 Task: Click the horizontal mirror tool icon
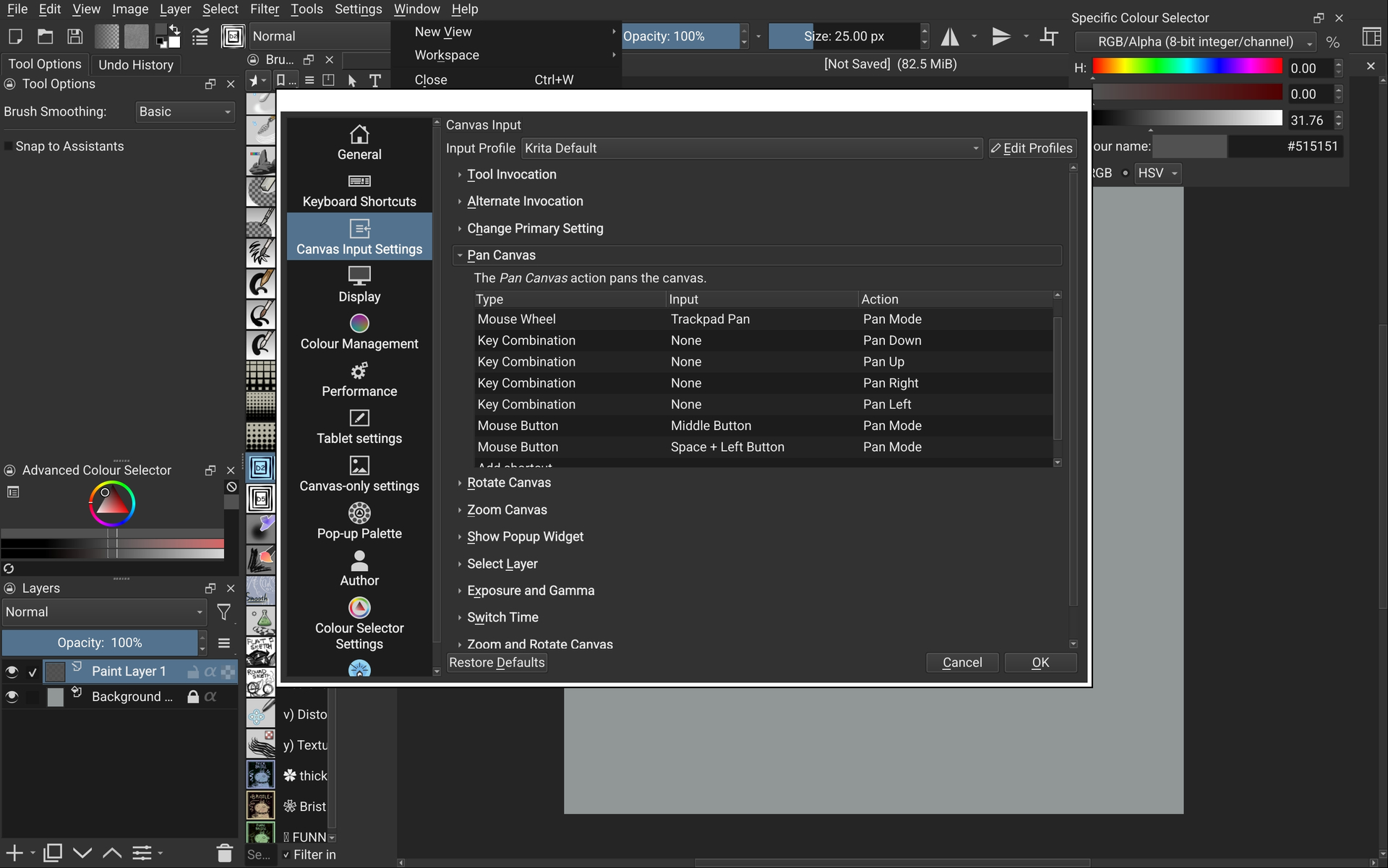tap(949, 36)
